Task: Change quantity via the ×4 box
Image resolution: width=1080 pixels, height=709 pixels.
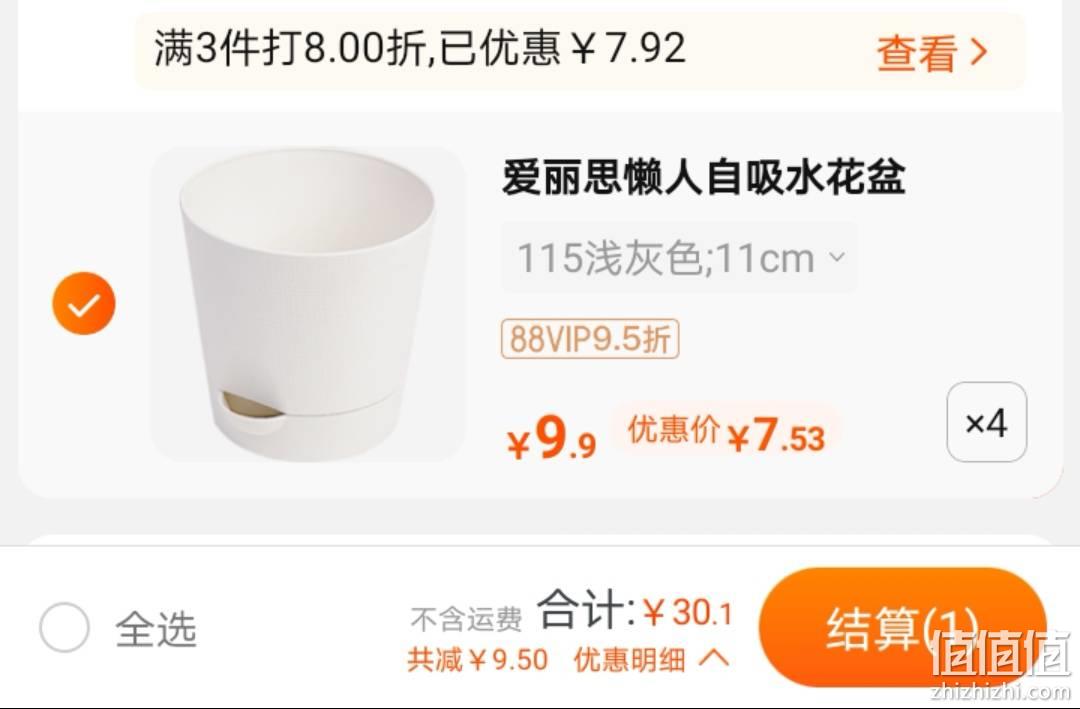Action: click(x=986, y=422)
